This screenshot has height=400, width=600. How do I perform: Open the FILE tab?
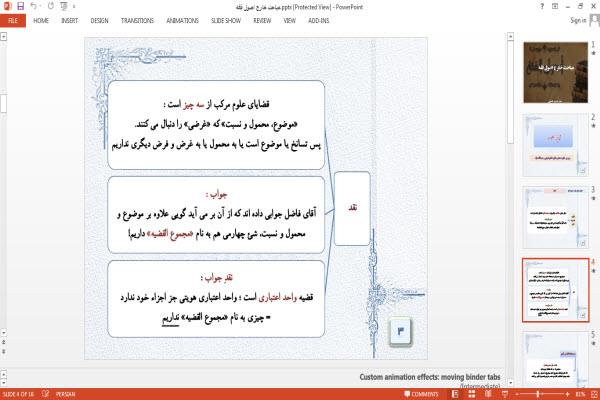click(13, 21)
